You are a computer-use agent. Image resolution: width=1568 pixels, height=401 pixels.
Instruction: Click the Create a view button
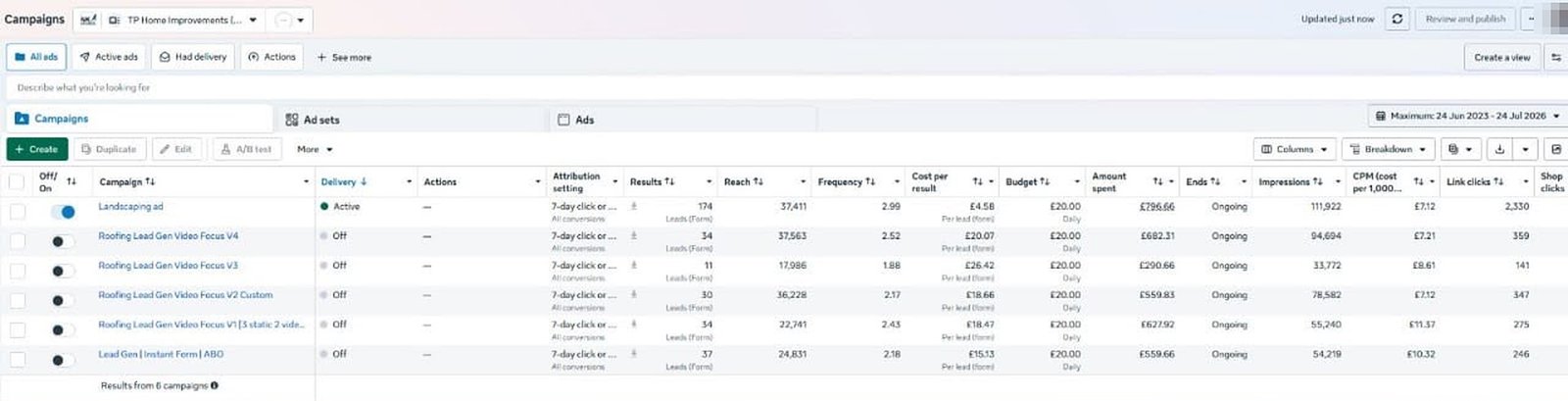click(x=1501, y=57)
